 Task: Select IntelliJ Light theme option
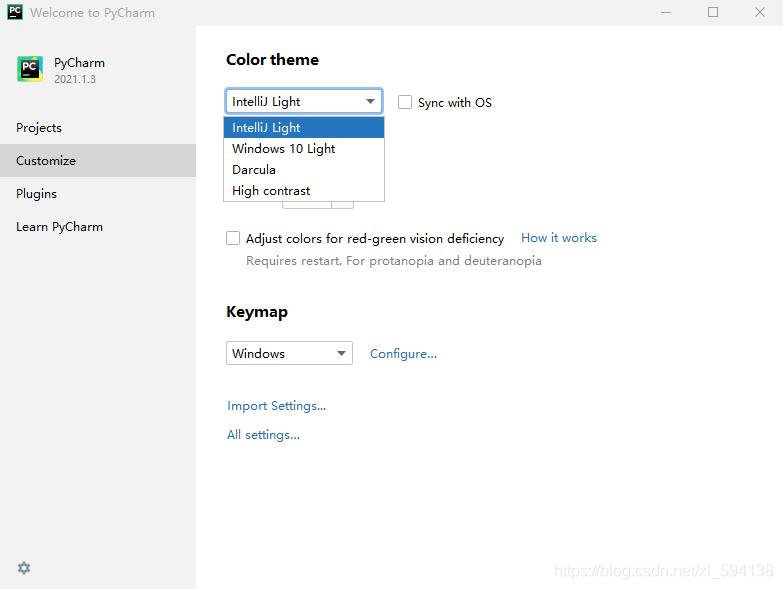click(x=304, y=127)
